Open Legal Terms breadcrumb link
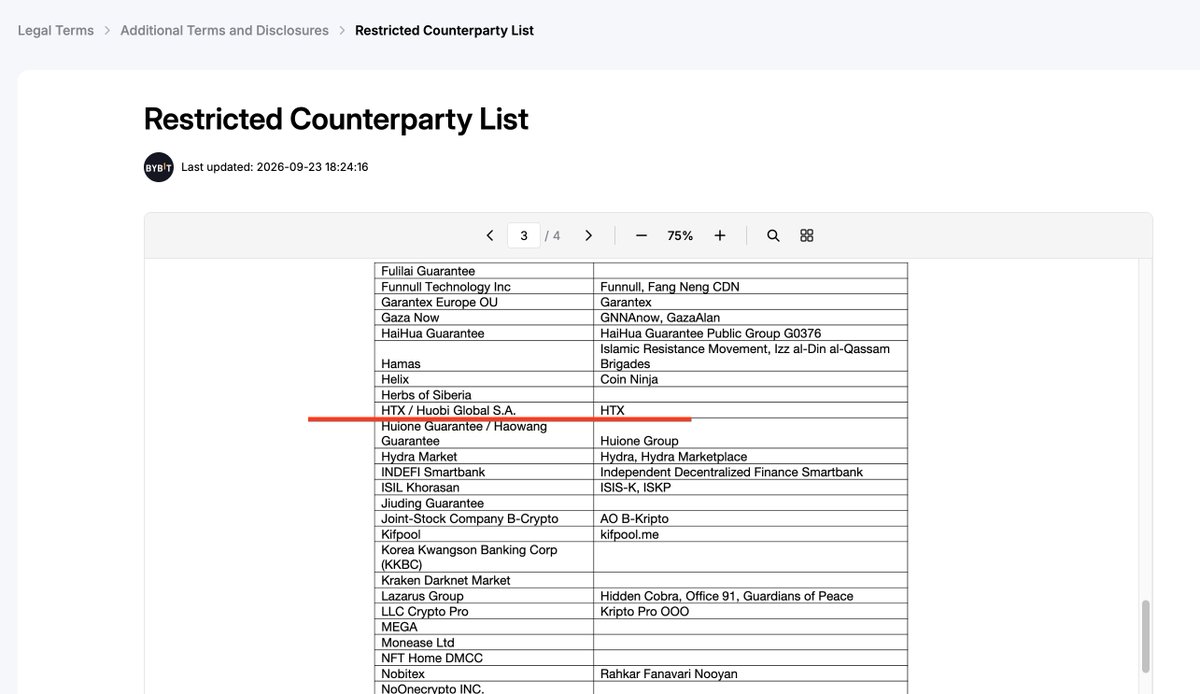 (56, 31)
